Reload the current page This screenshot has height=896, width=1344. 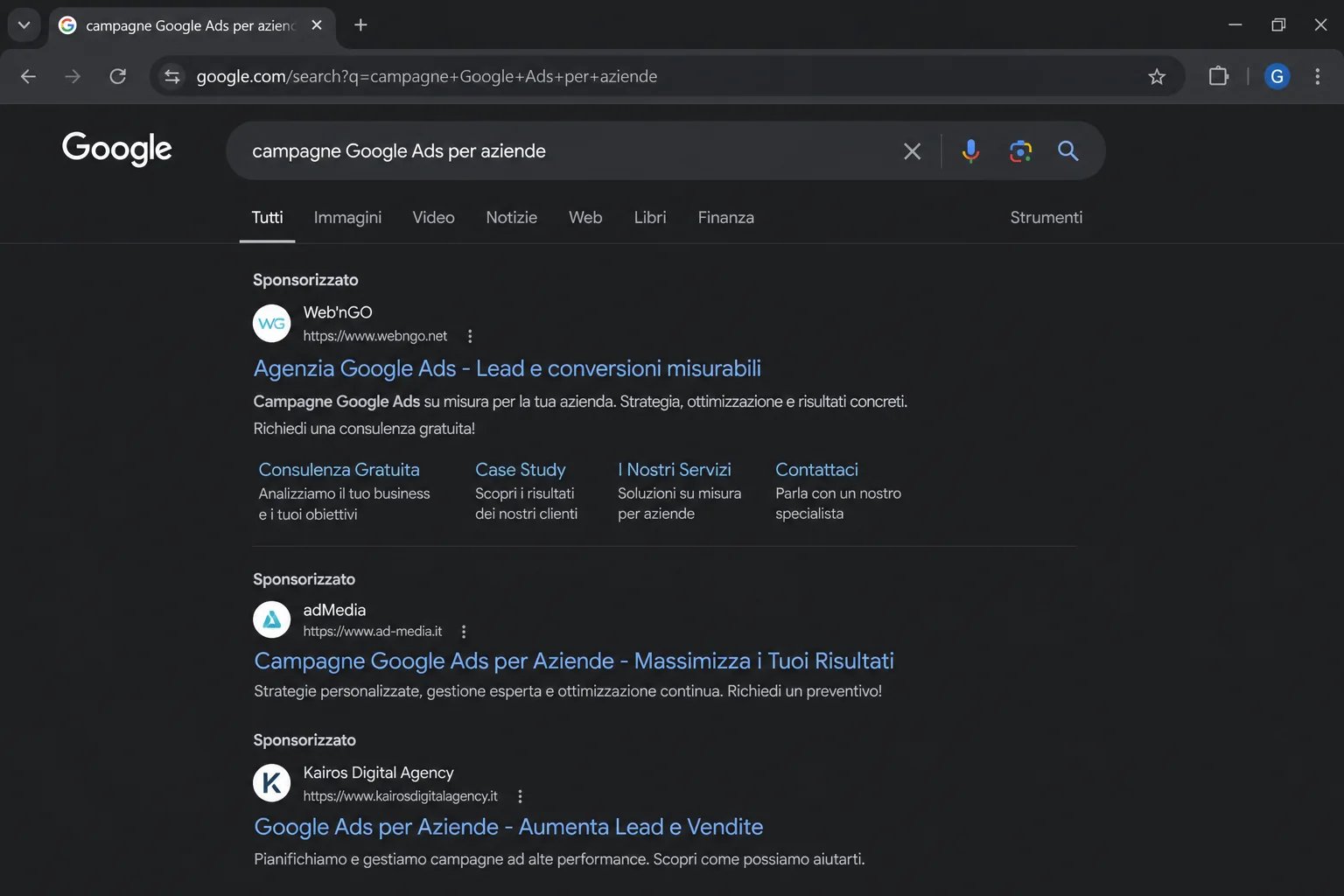118,76
